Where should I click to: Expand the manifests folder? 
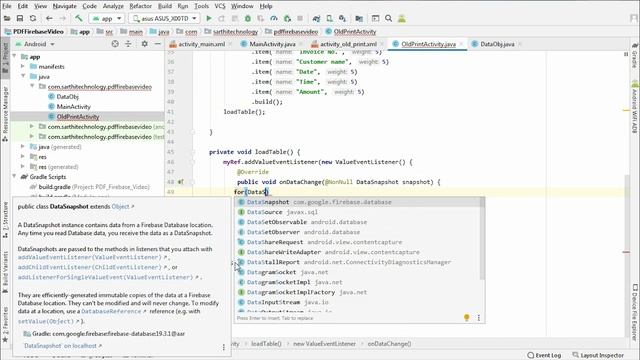pyautogui.click(x=23, y=66)
